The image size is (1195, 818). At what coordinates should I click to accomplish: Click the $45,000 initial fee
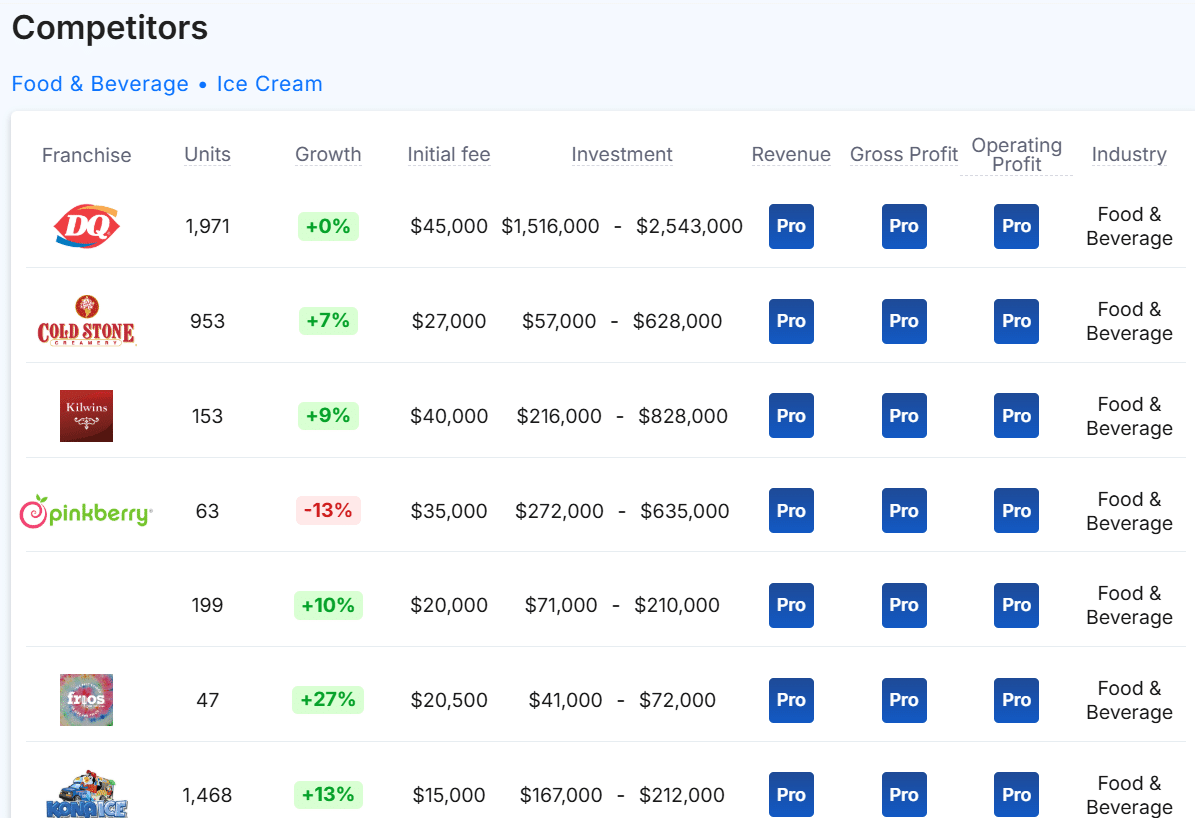coord(449,226)
